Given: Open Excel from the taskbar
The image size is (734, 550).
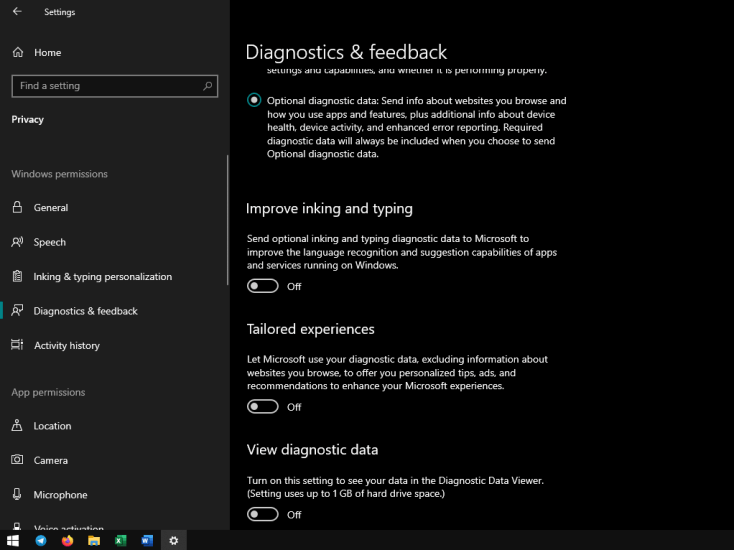Looking at the screenshot, I should pyautogui.click(x=120, y=541).
